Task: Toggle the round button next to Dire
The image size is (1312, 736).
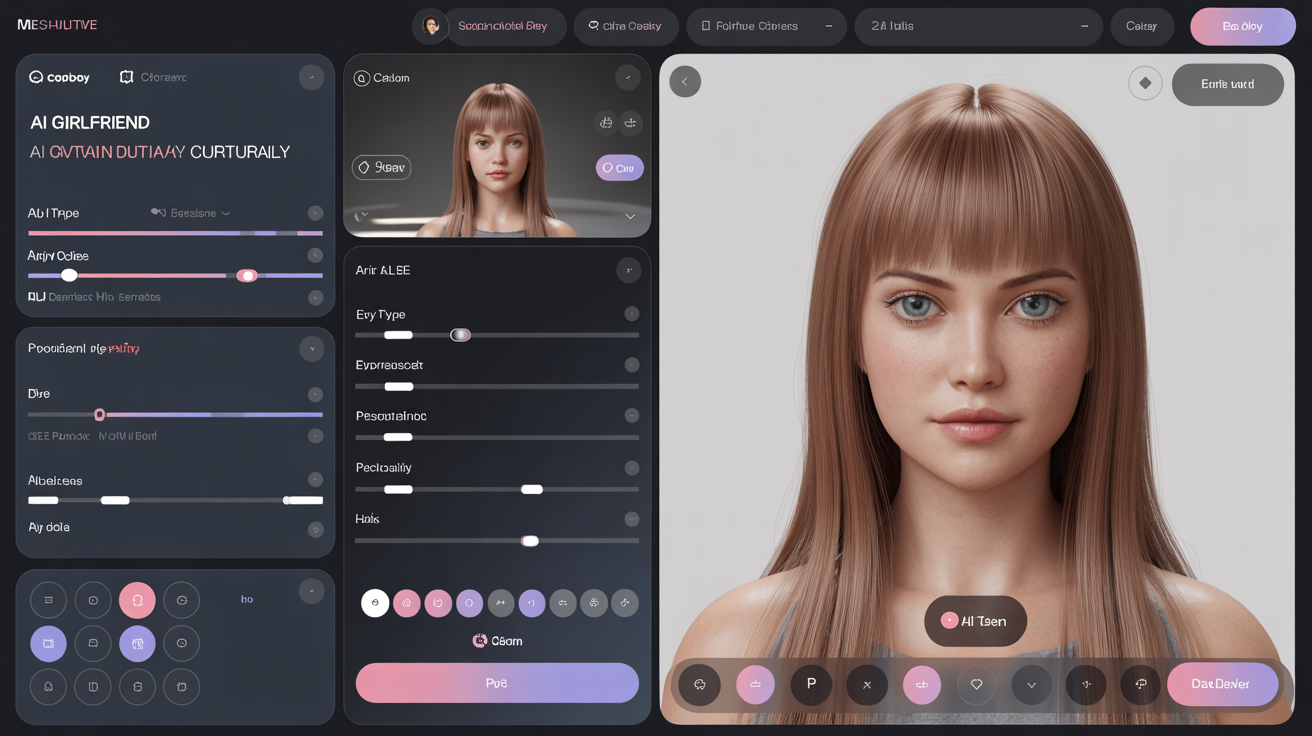Action: (x=315, y=394)
